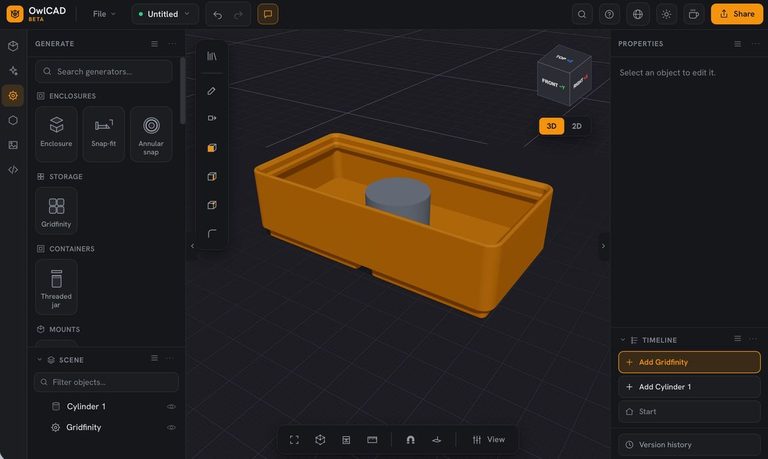Image resolution: width=768 pixels, height=459 pixels.
Task: Open the View settings menu
Action: (489, 440)
